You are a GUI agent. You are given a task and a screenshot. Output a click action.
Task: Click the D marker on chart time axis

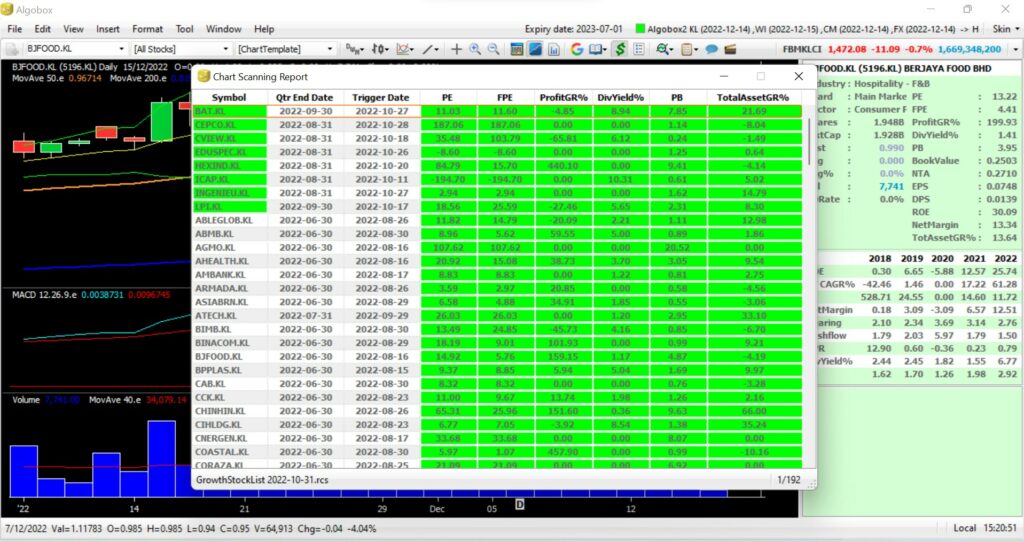tap(520, 504)
